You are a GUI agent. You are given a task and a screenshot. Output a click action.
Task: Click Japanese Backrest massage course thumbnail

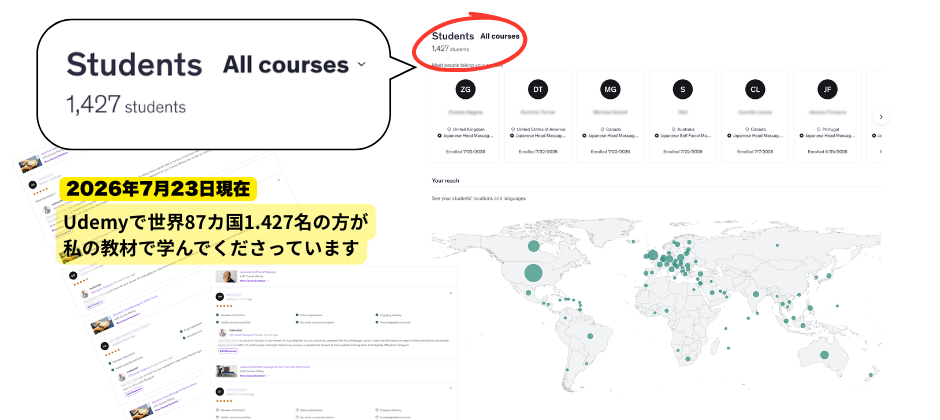(227, 371)
